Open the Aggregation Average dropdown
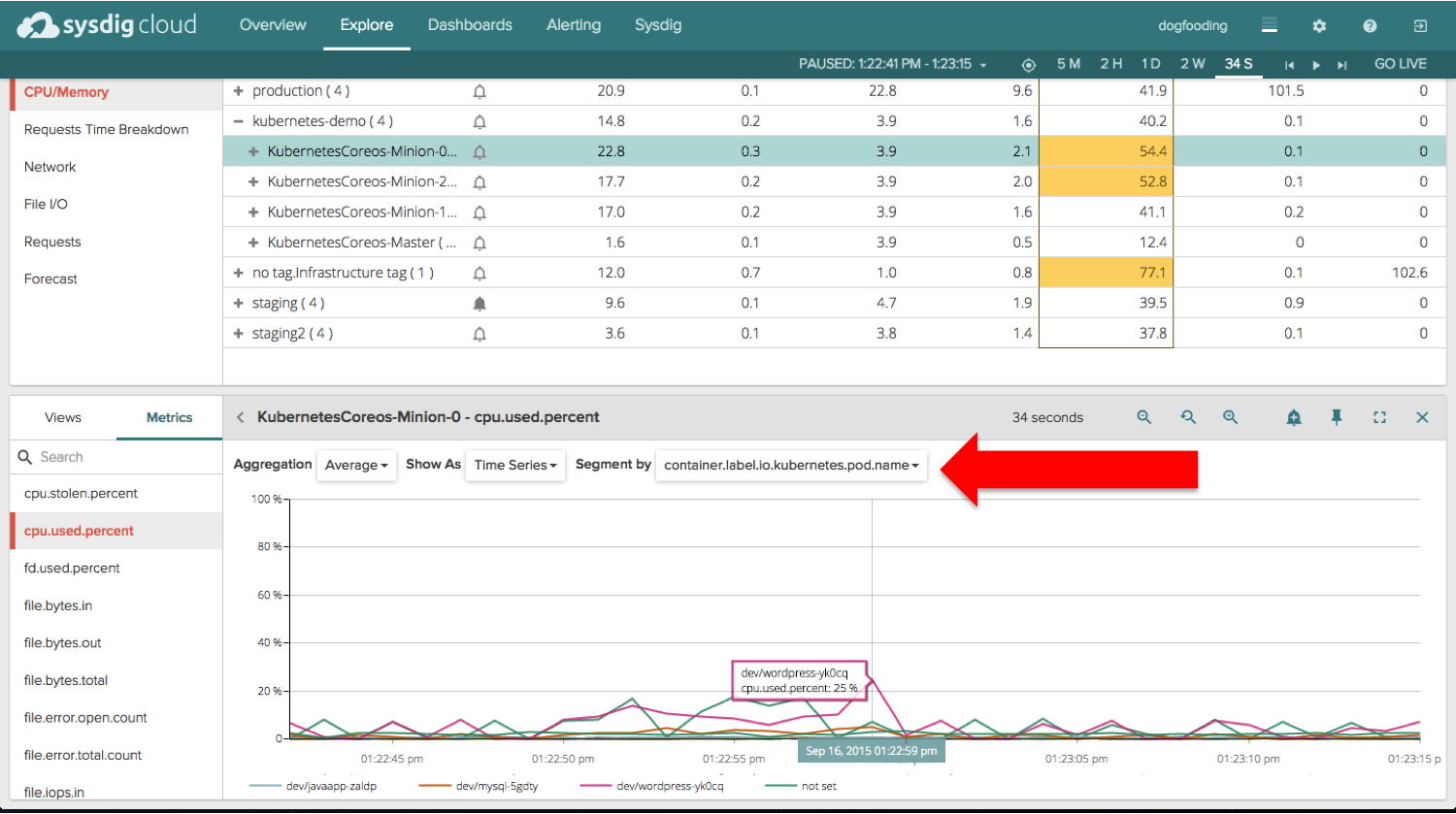The height and width of the screenshot is (814, 1456). [356, 466]
